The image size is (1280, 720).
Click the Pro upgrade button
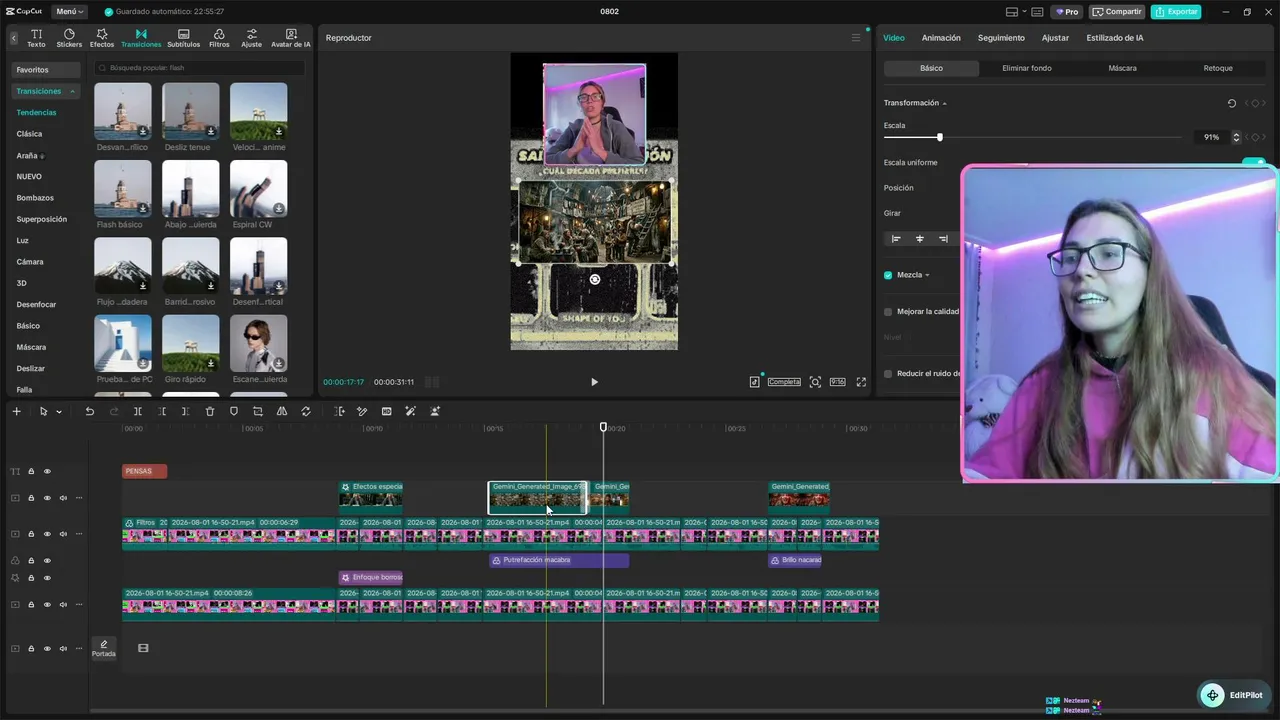click(1067, 12)
